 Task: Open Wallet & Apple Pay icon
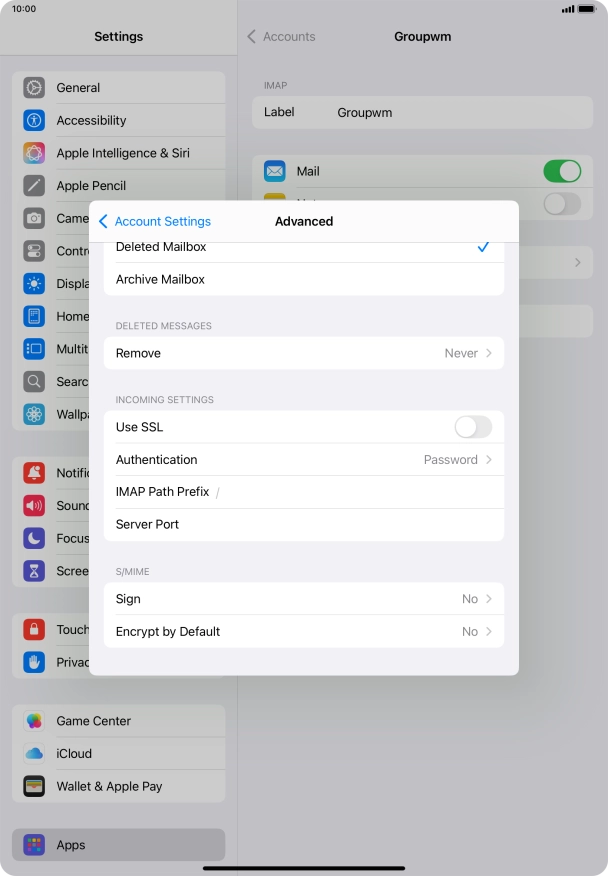click(35, 786)
